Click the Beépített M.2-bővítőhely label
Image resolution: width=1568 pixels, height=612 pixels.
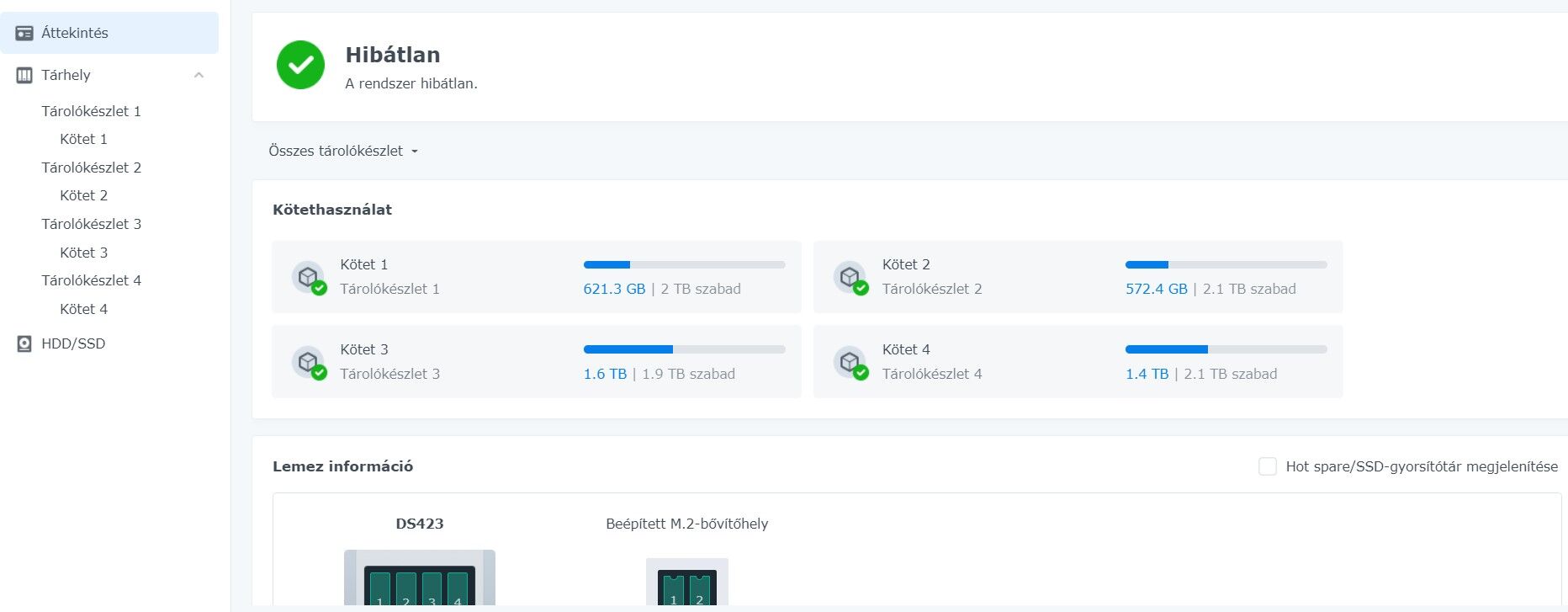pyautogui.click(x=686, y=524)
